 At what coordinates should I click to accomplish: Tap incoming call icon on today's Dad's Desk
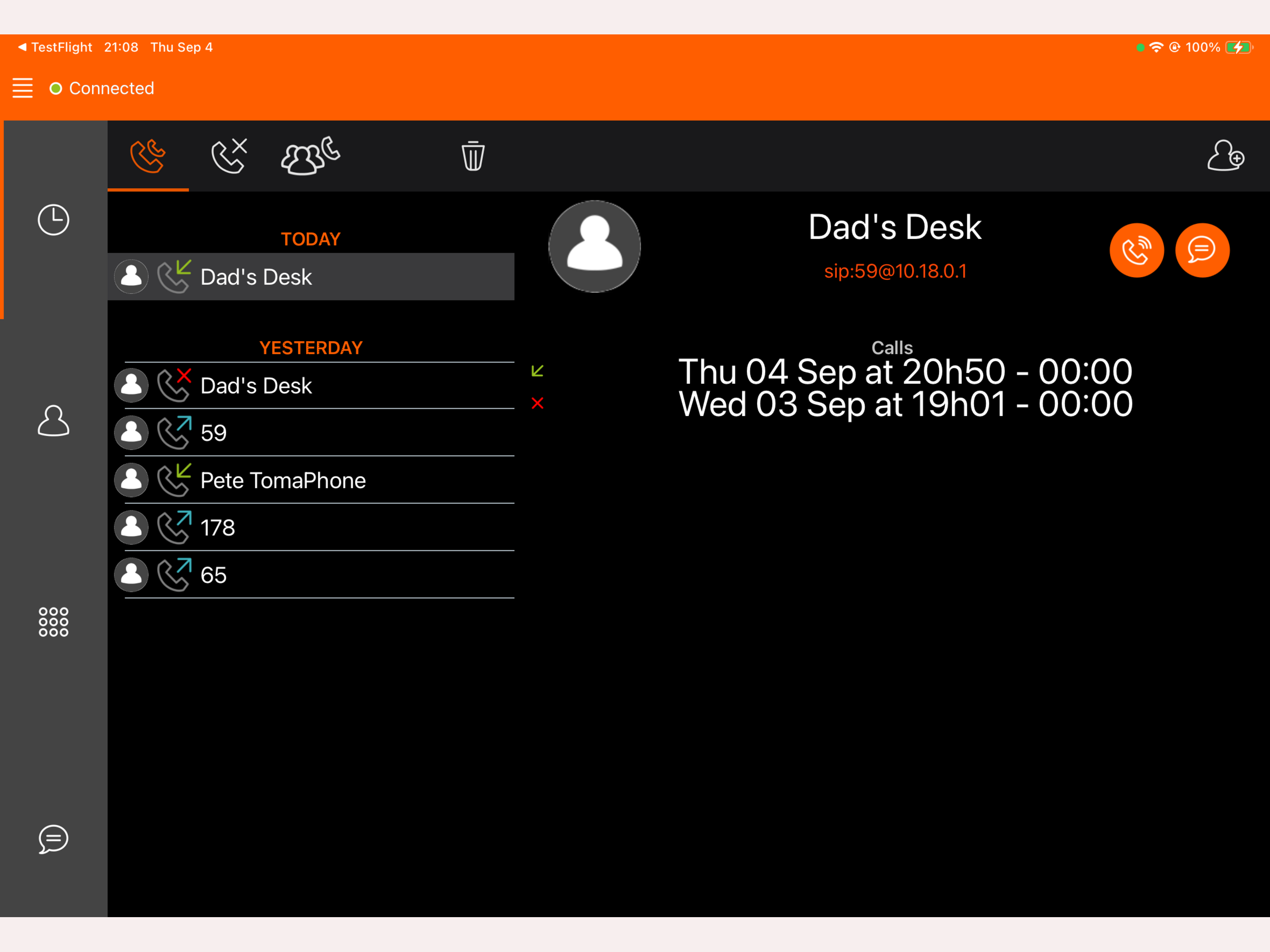[x=174, y=276]
